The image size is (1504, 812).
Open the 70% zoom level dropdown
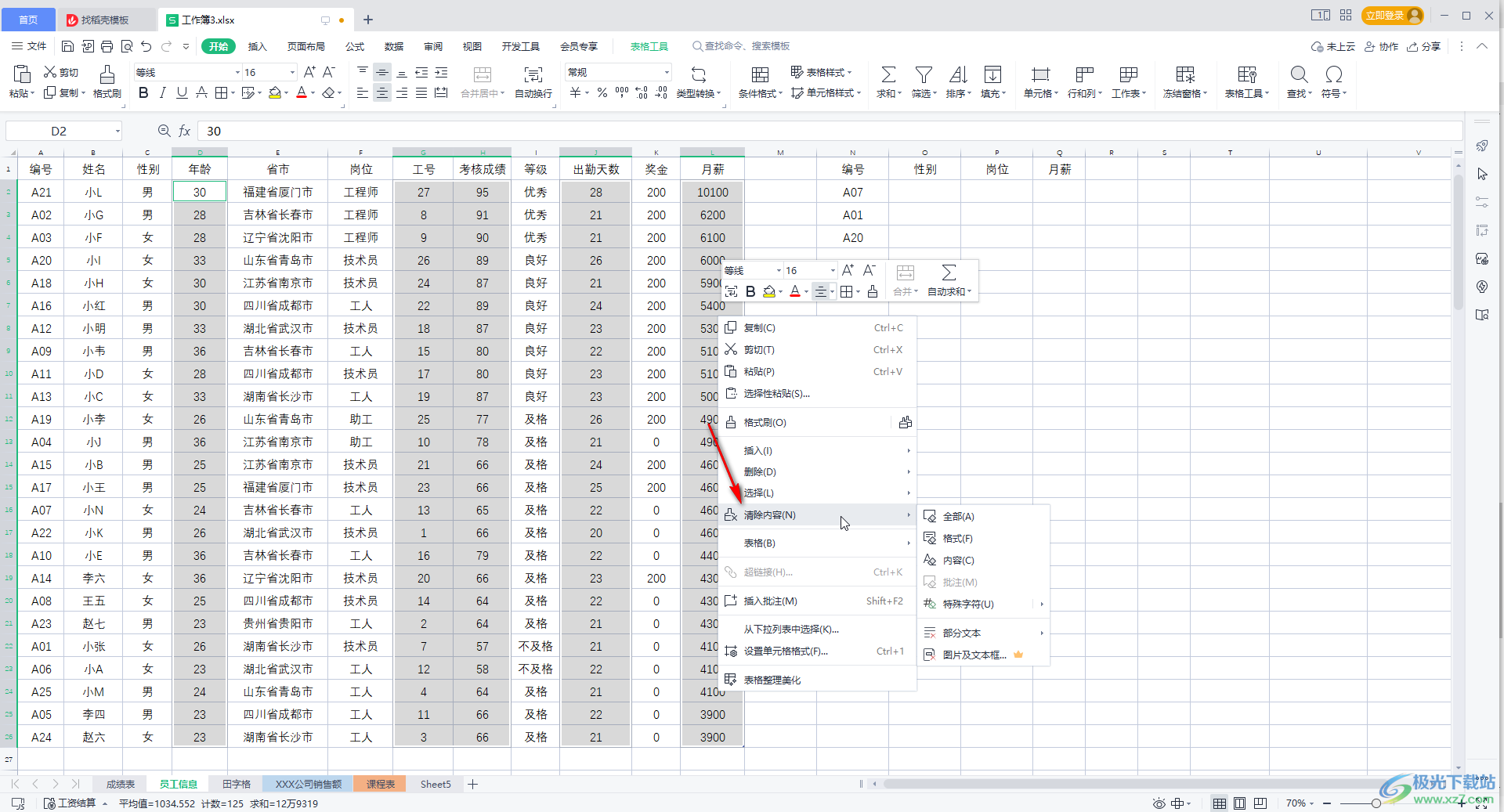tap(1300, 803)
